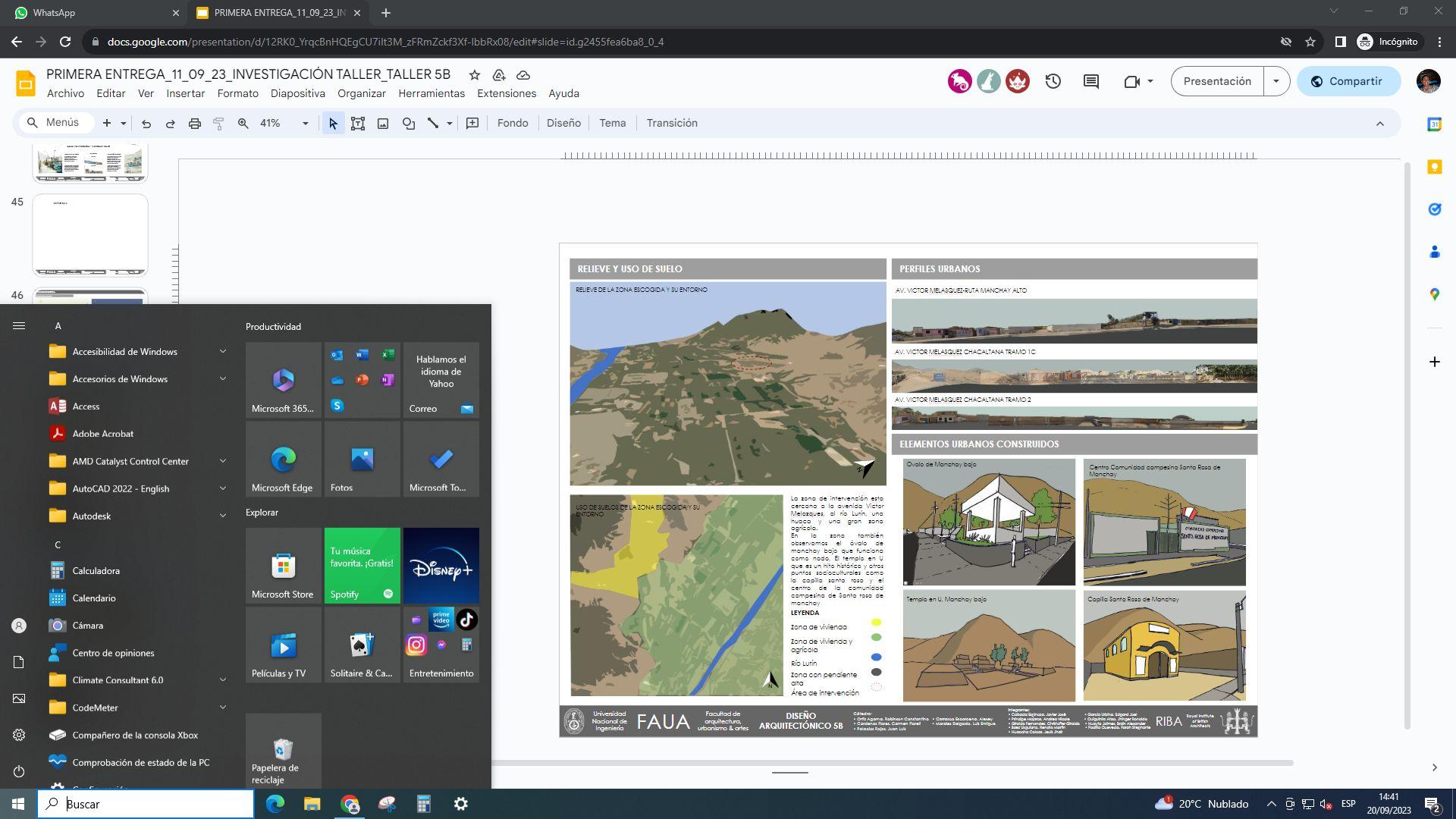Click the Fondo button

click(x=512, y=123)
